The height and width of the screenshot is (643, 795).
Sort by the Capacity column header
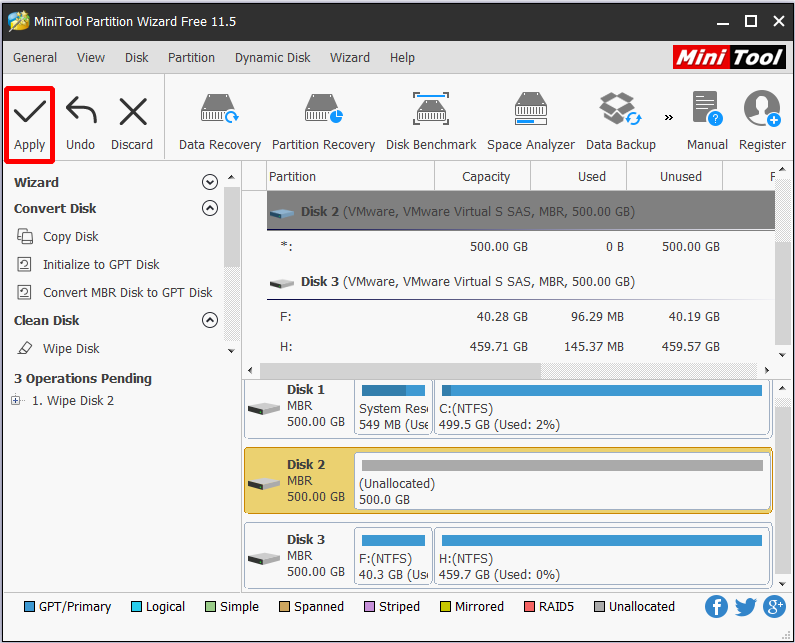(483, 176)
